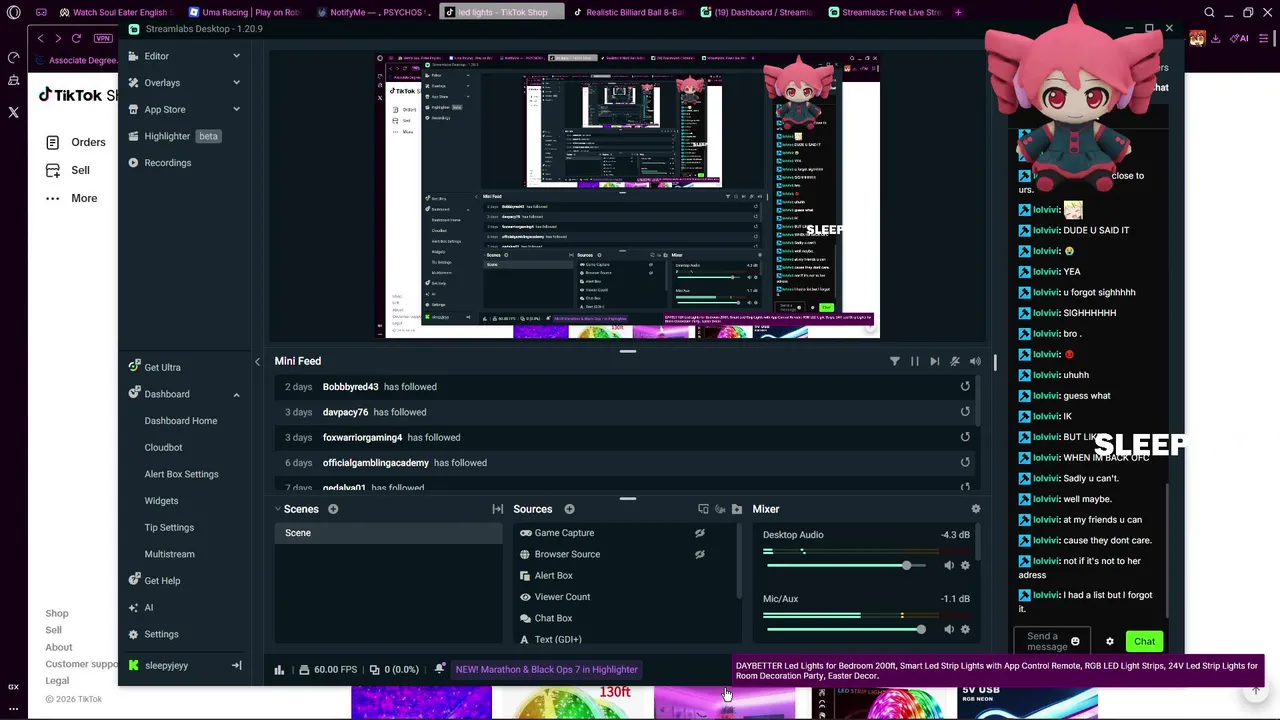1280x720 pixels.
Task: Open the Mic/Aux settings gear
Action: click(965, 629)
